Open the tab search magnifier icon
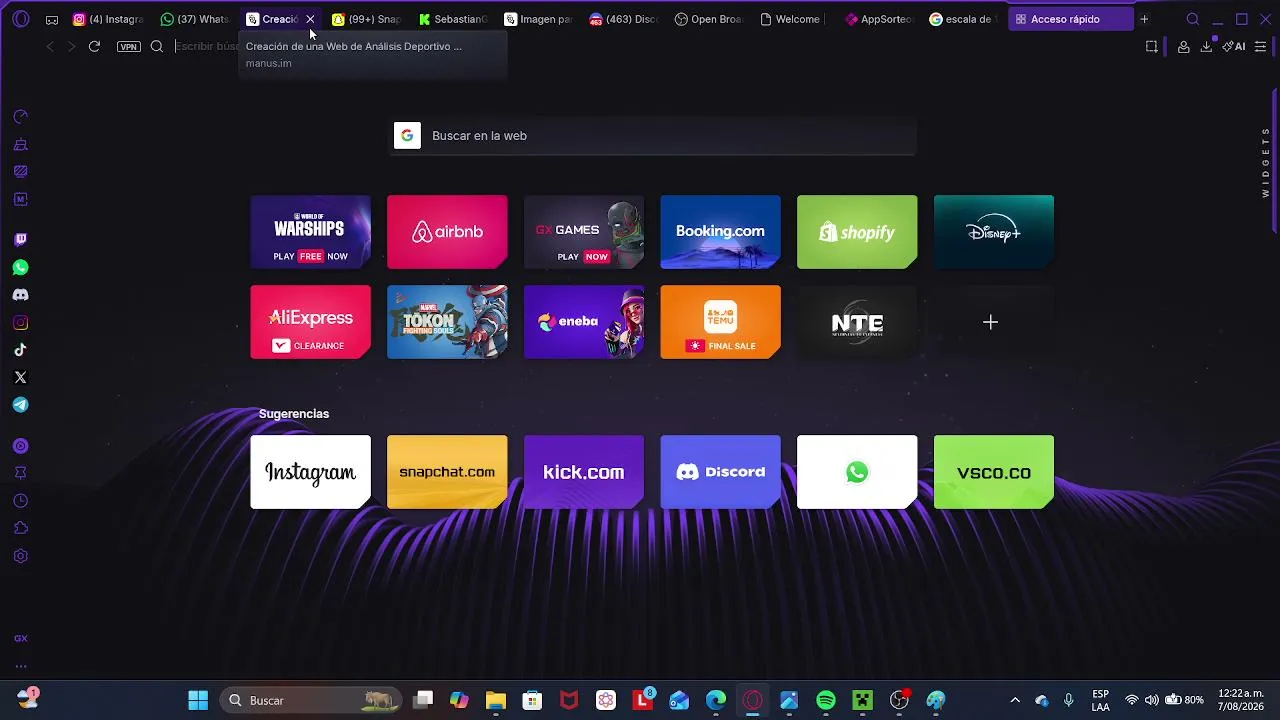1280x720 pixels. pyautogui.click(x=1193, y=19)
